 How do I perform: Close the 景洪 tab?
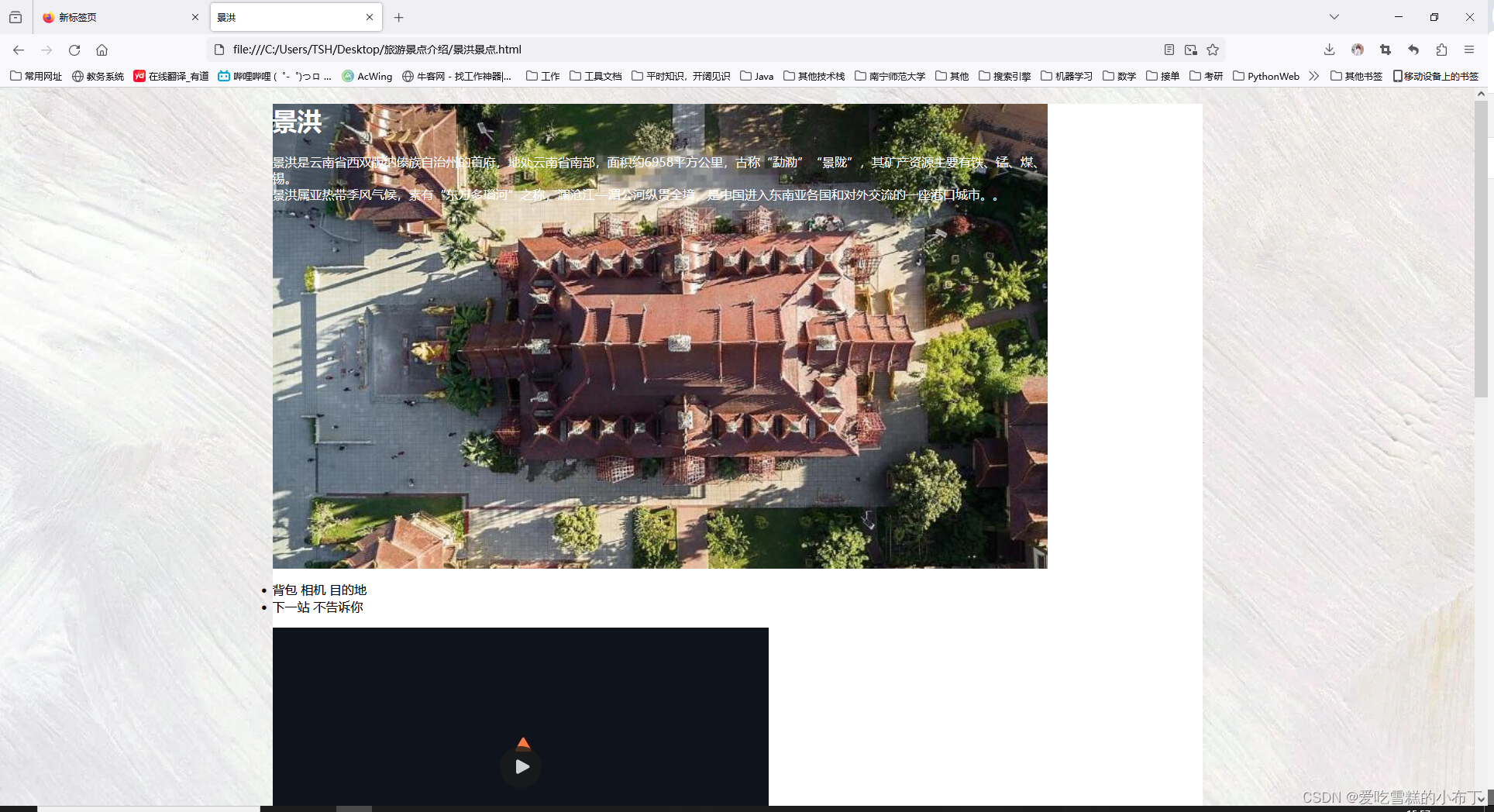(x=370, y=17)
